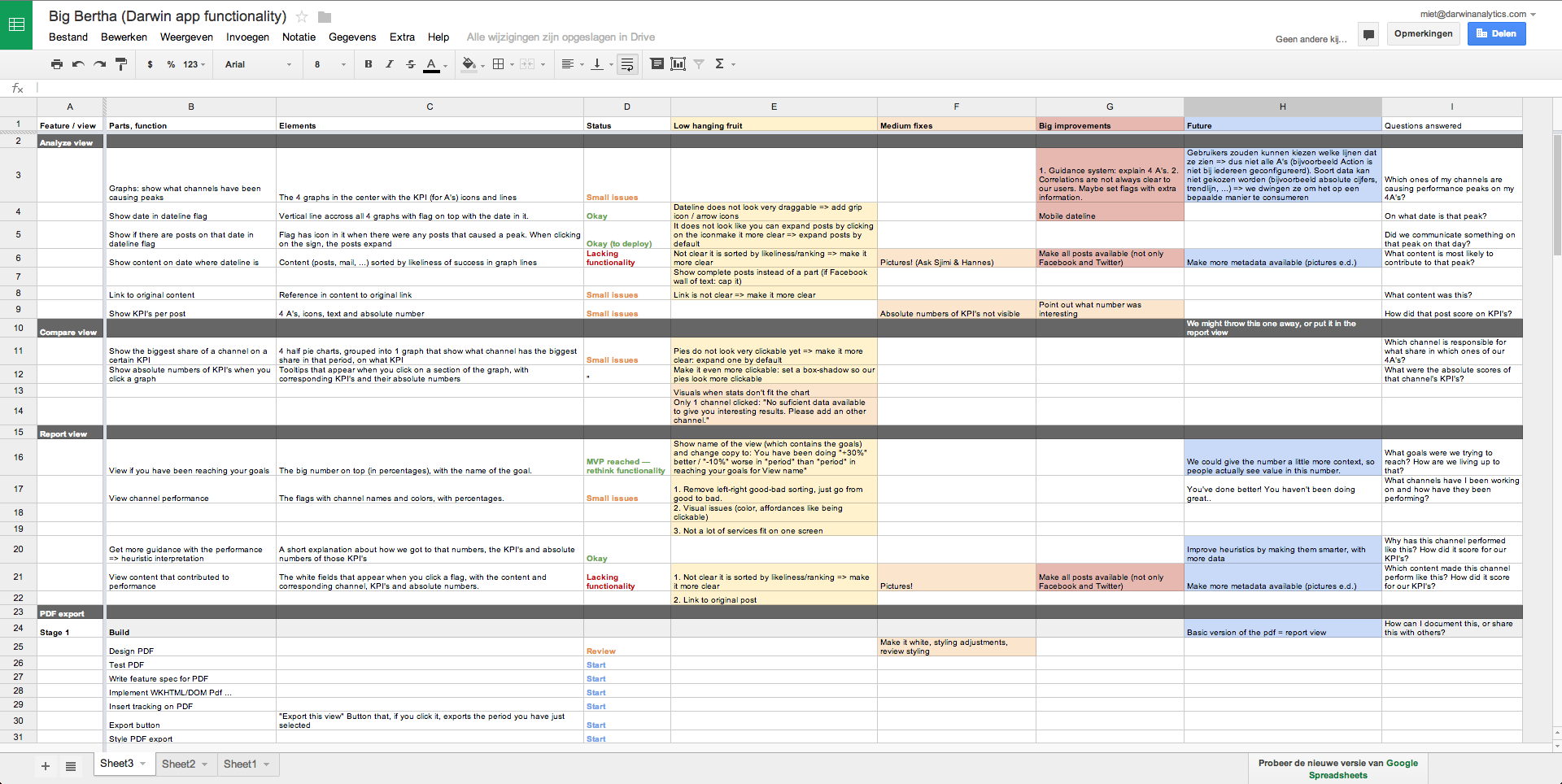This screenshot has width=1562, height=784.
Task: Open the font size 8 dropdown
Action: click(x=329, y=64)
